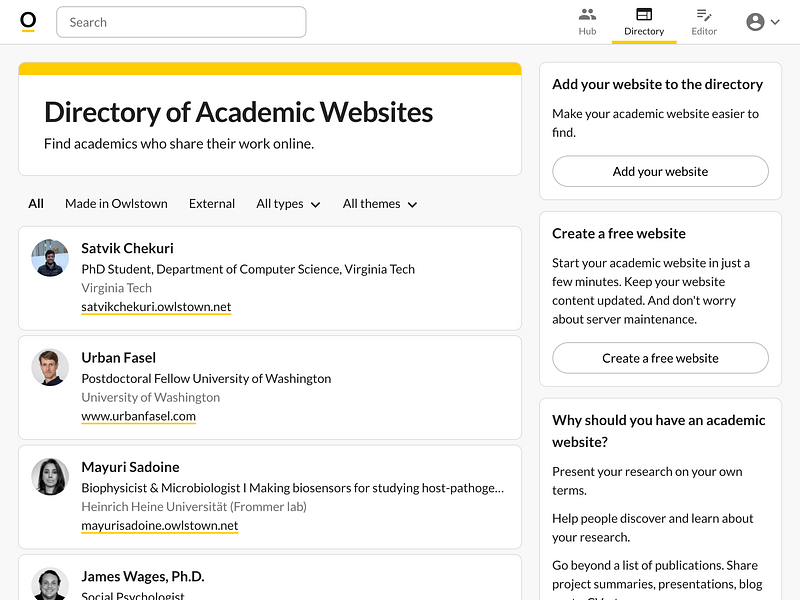Open the Hub page icon

(587, 15)
